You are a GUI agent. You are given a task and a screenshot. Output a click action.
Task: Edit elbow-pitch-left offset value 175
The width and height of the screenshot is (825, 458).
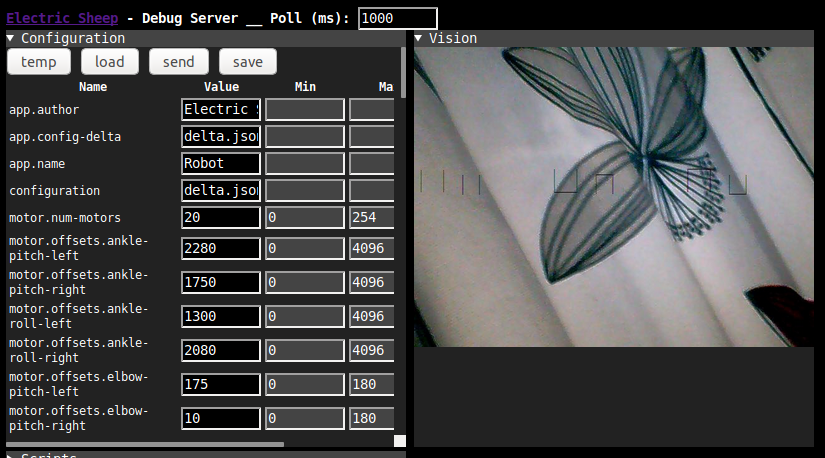point(221,384)
